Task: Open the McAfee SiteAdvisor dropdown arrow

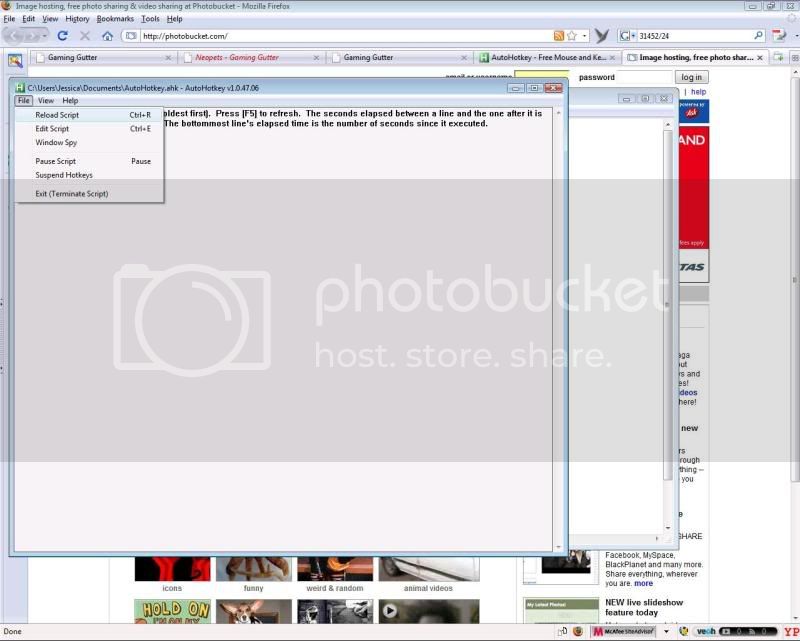Action: click(668, 632)
